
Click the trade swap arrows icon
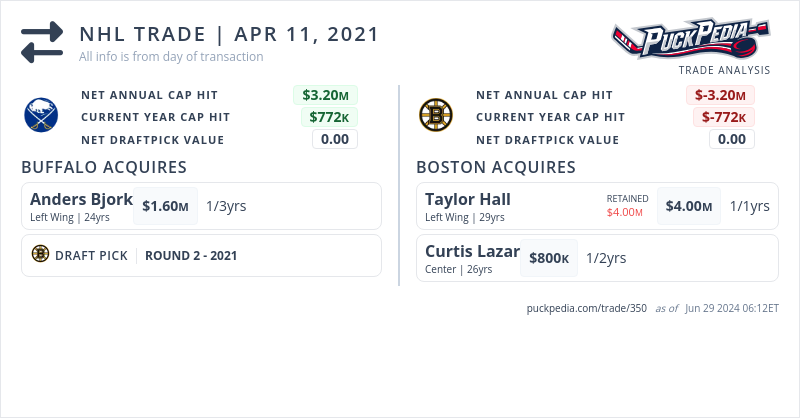[42, 42]
